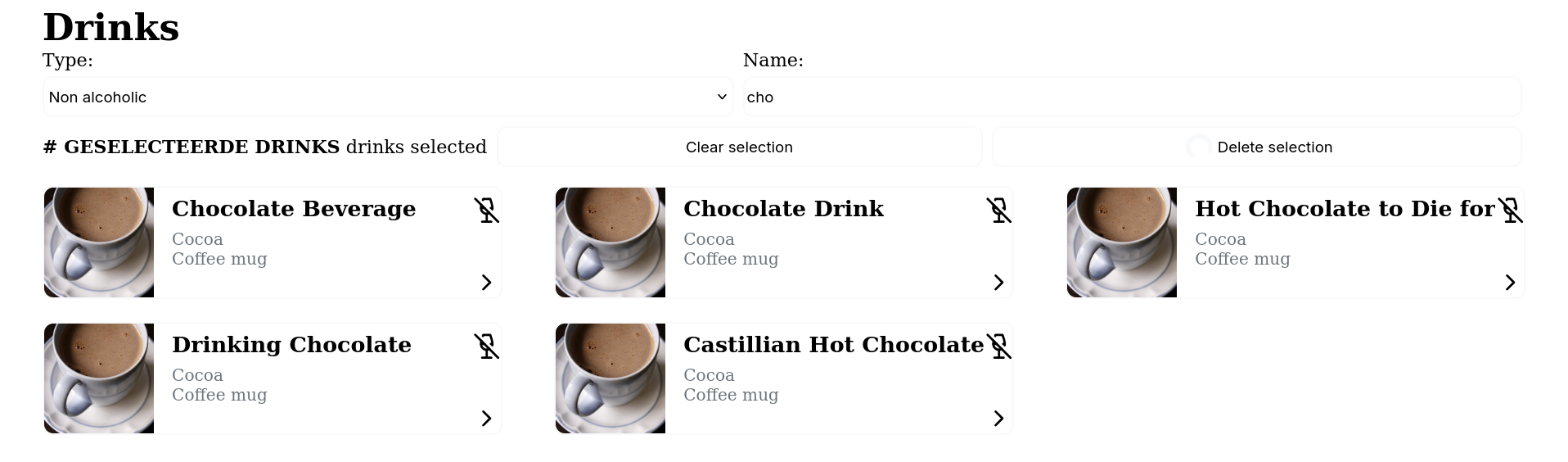Click non-alcoholic icon on Chocolate Drink card
This screenshot has width=1568, height=462.
pyautogui.click(x=998, y=211)
